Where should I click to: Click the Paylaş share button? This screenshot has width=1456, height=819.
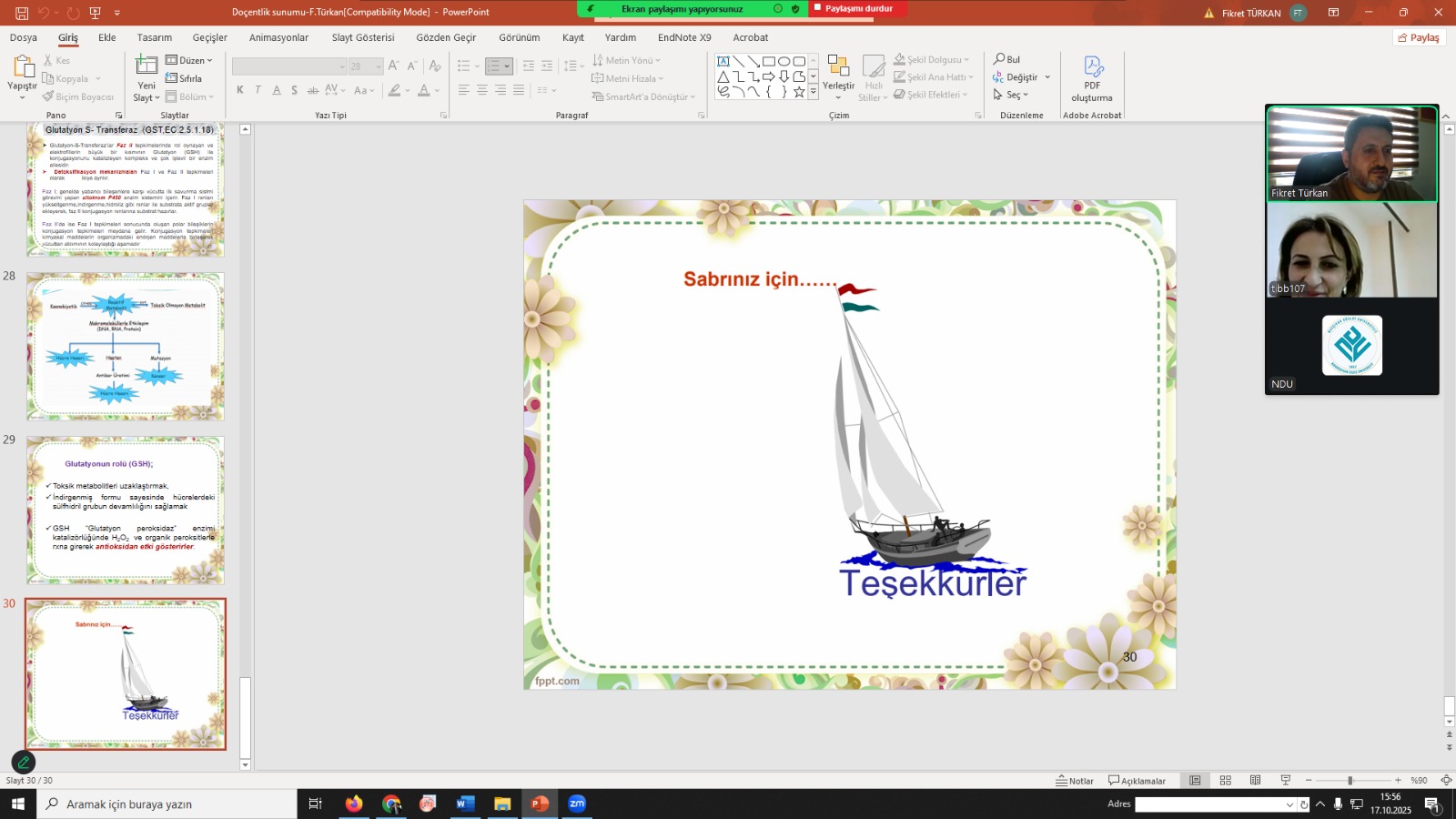[1418, 37]
